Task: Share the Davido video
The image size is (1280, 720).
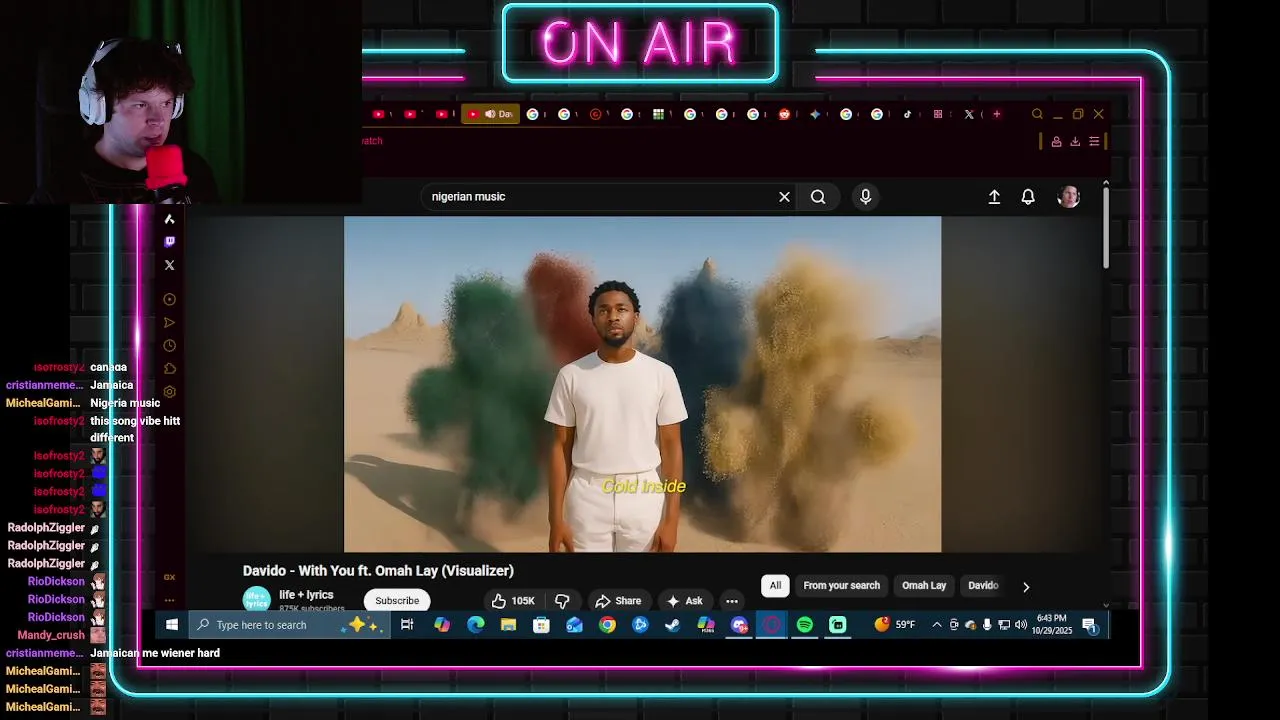Action: pos(618,601)
